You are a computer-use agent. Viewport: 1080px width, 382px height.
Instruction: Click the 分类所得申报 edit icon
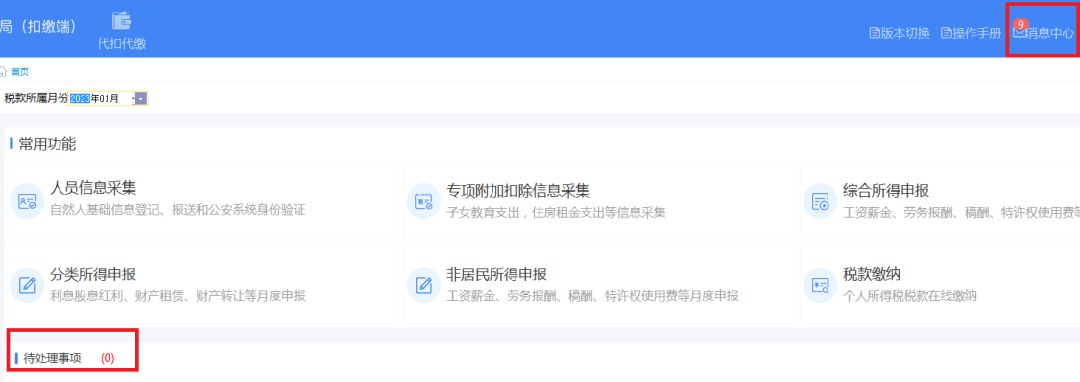click(x=28, y=286)
